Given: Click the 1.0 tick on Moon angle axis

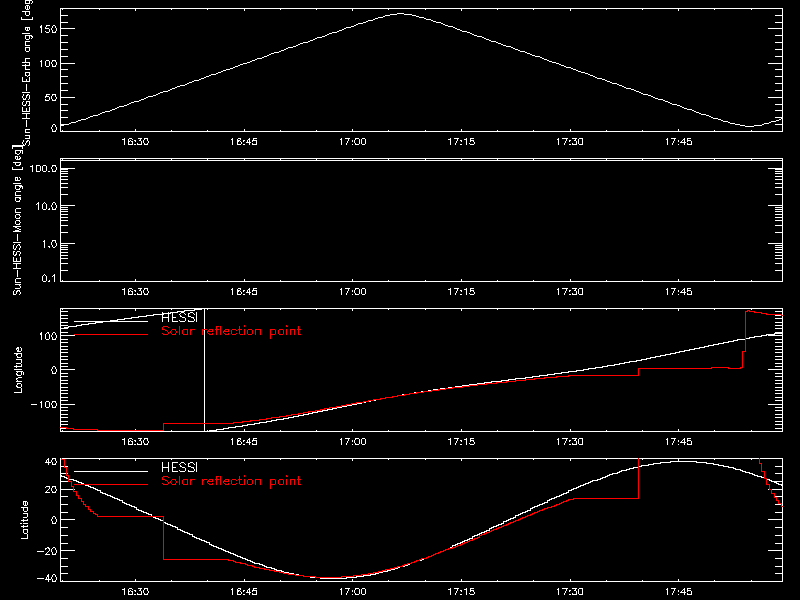Looking at the screenshot, I should pos(49,244).
